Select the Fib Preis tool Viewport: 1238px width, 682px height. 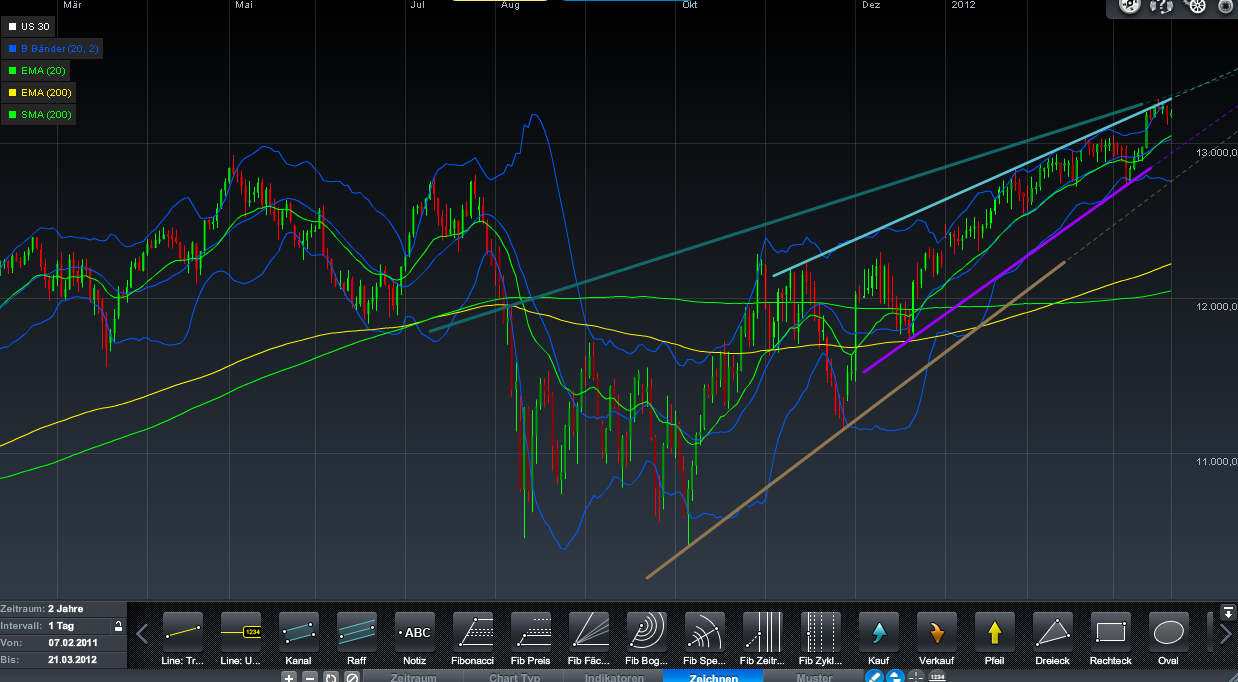tap(530, 632)
